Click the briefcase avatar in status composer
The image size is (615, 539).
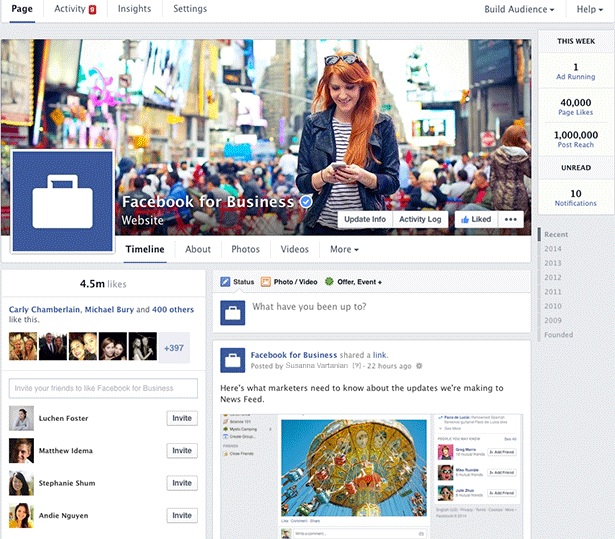(233, 313)
